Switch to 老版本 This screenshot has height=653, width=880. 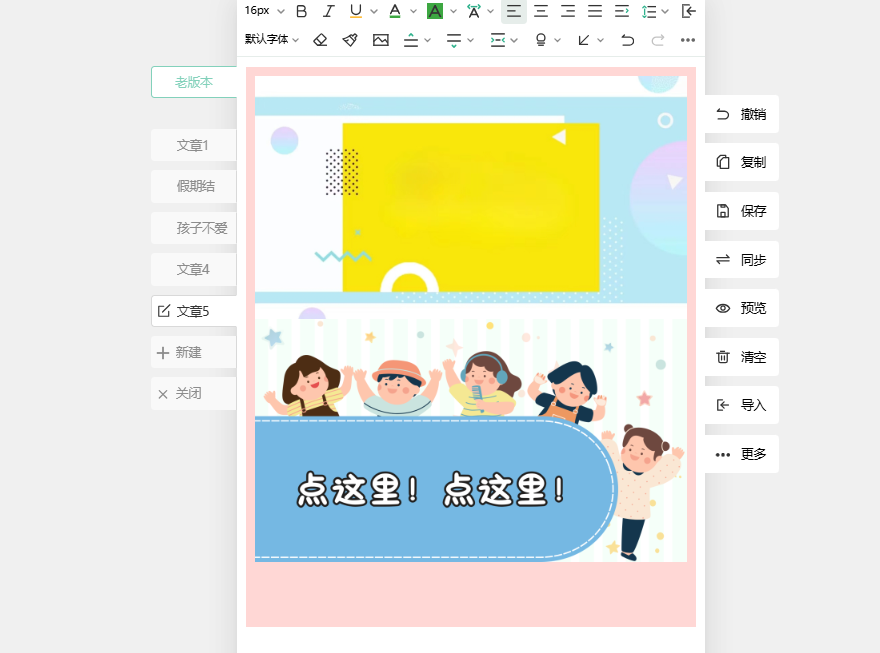[194, 82]
